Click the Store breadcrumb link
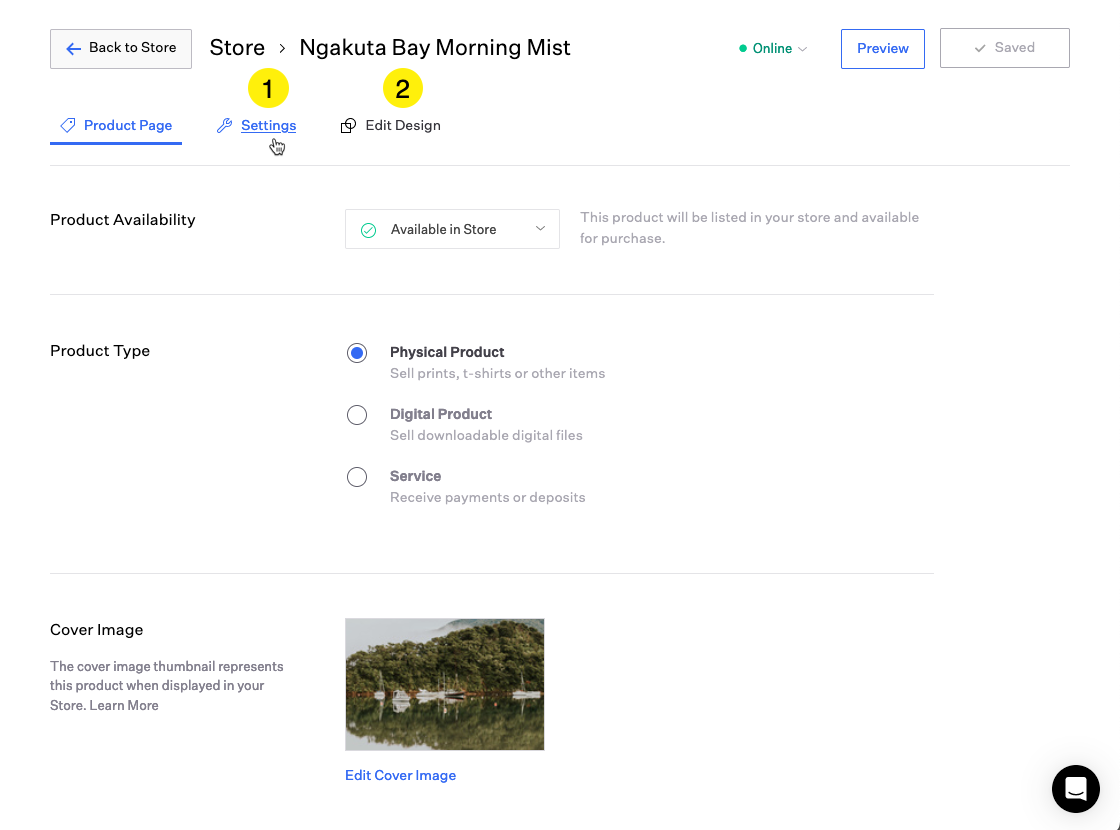The image size is (1120, 830). coord(237,48)
